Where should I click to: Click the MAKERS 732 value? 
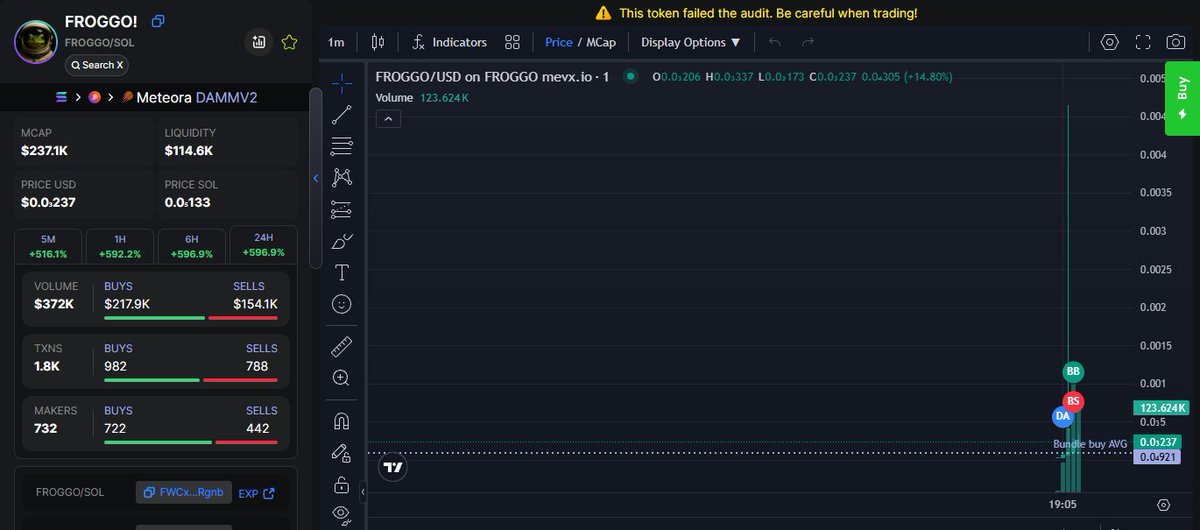click(x=45, y=428)
